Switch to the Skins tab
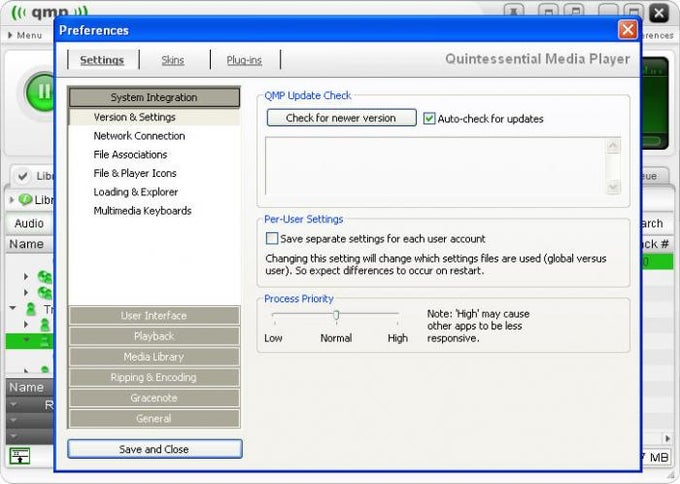 point(173,60)
